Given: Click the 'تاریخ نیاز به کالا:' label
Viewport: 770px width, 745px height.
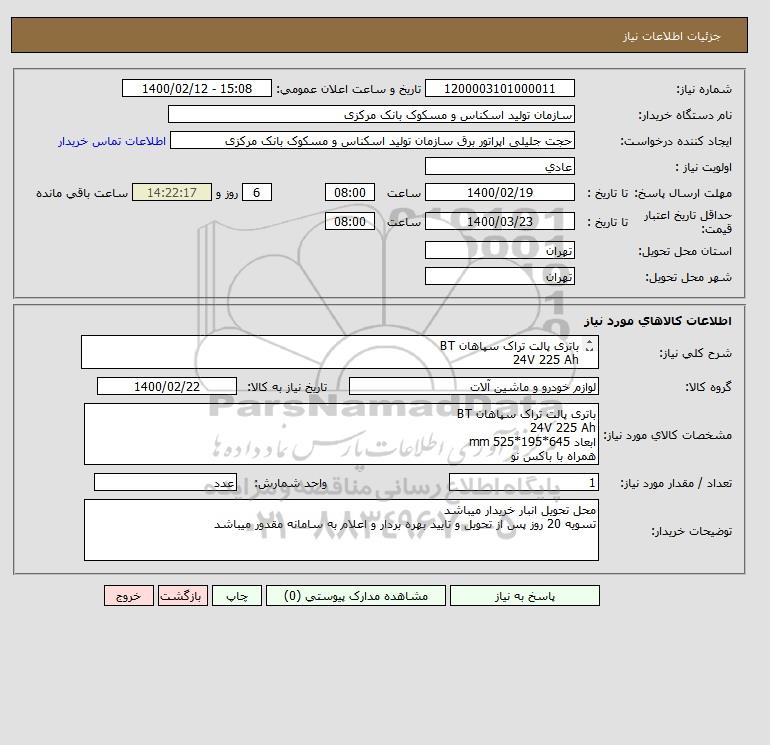Looking at the screenshot, I should click(x=287, y=387).
